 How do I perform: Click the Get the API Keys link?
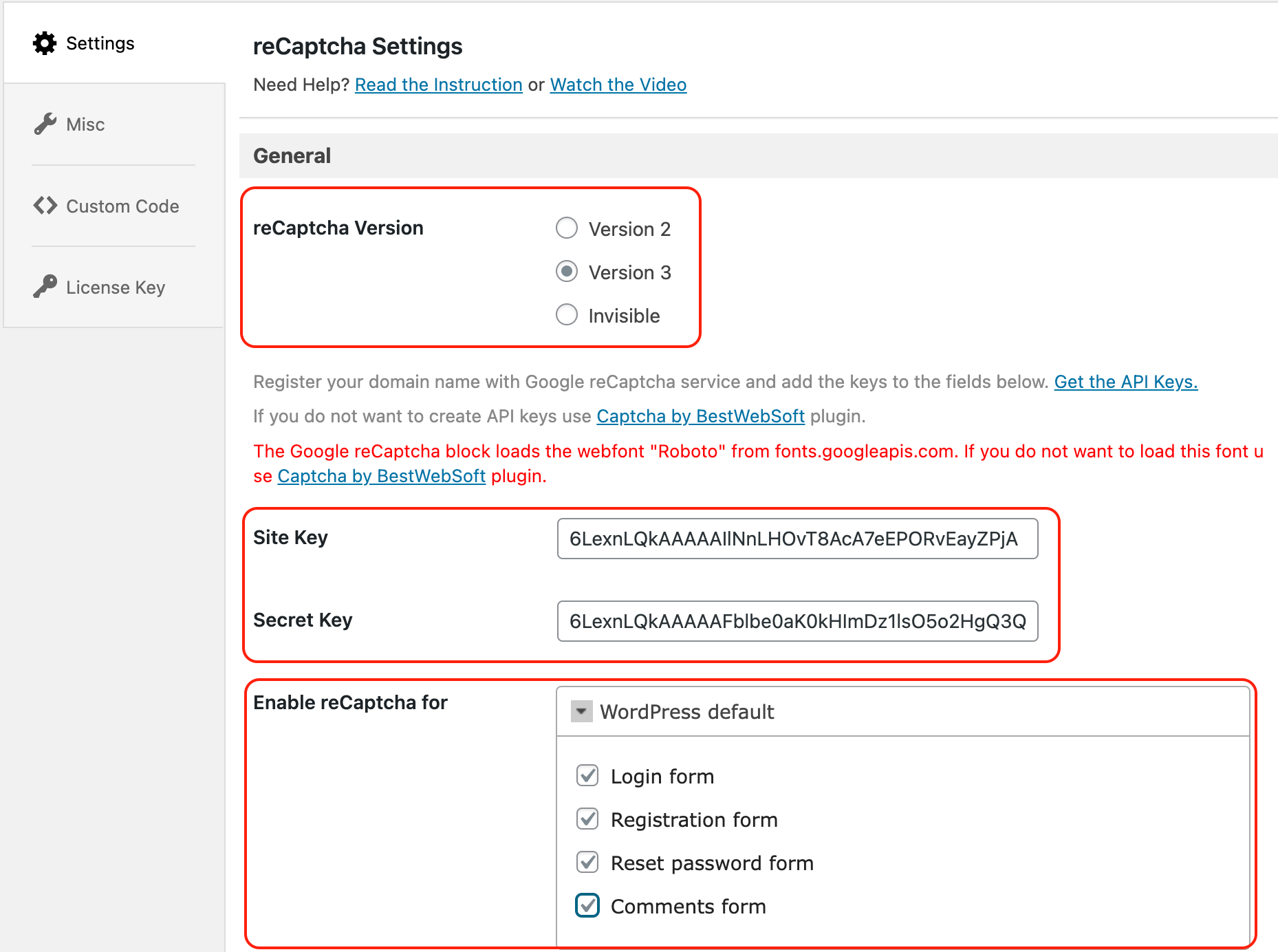[1125, 382]
